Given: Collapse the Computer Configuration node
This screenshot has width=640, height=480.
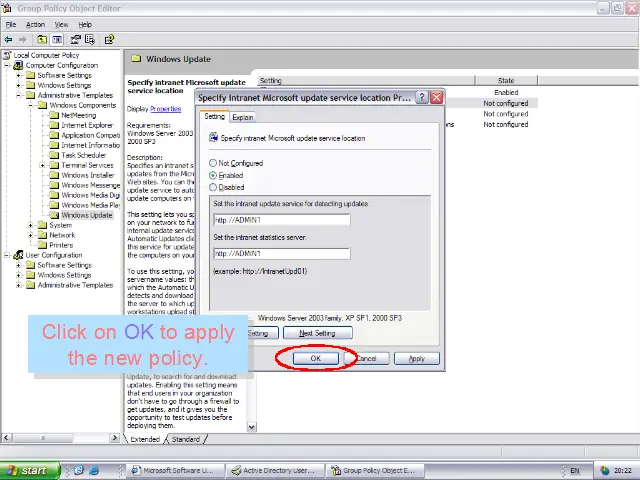Looking at the screenshot, I should tap(7, 65).
